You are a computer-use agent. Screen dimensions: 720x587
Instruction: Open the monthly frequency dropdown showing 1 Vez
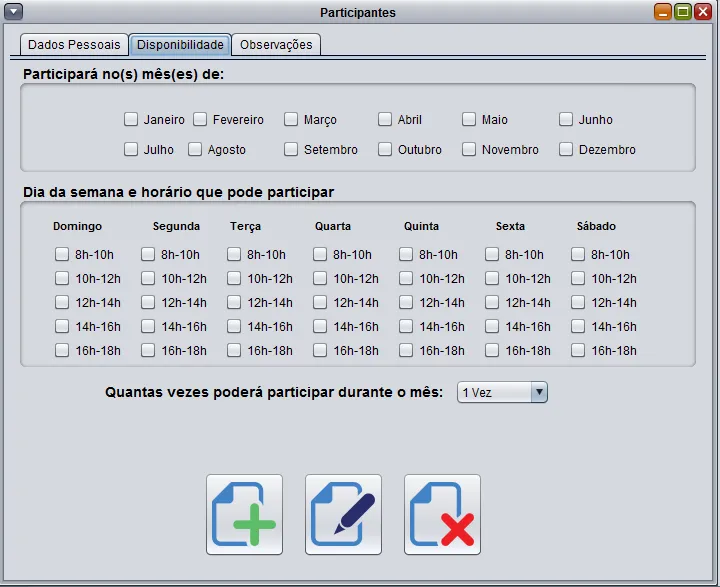(502, 392)
